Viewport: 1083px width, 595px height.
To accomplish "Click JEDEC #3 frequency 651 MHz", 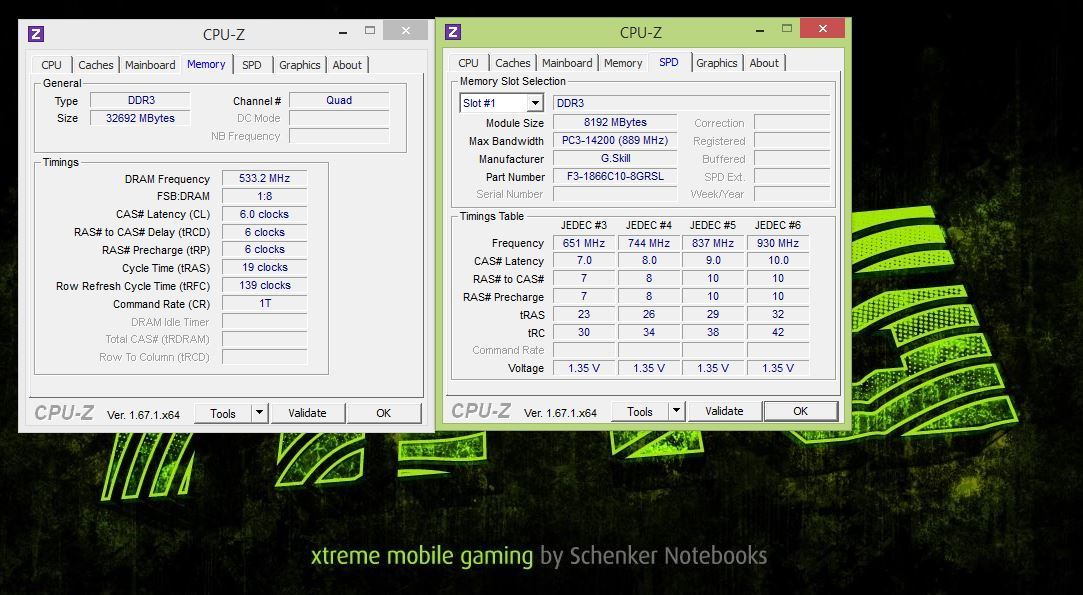I will 584,243.
